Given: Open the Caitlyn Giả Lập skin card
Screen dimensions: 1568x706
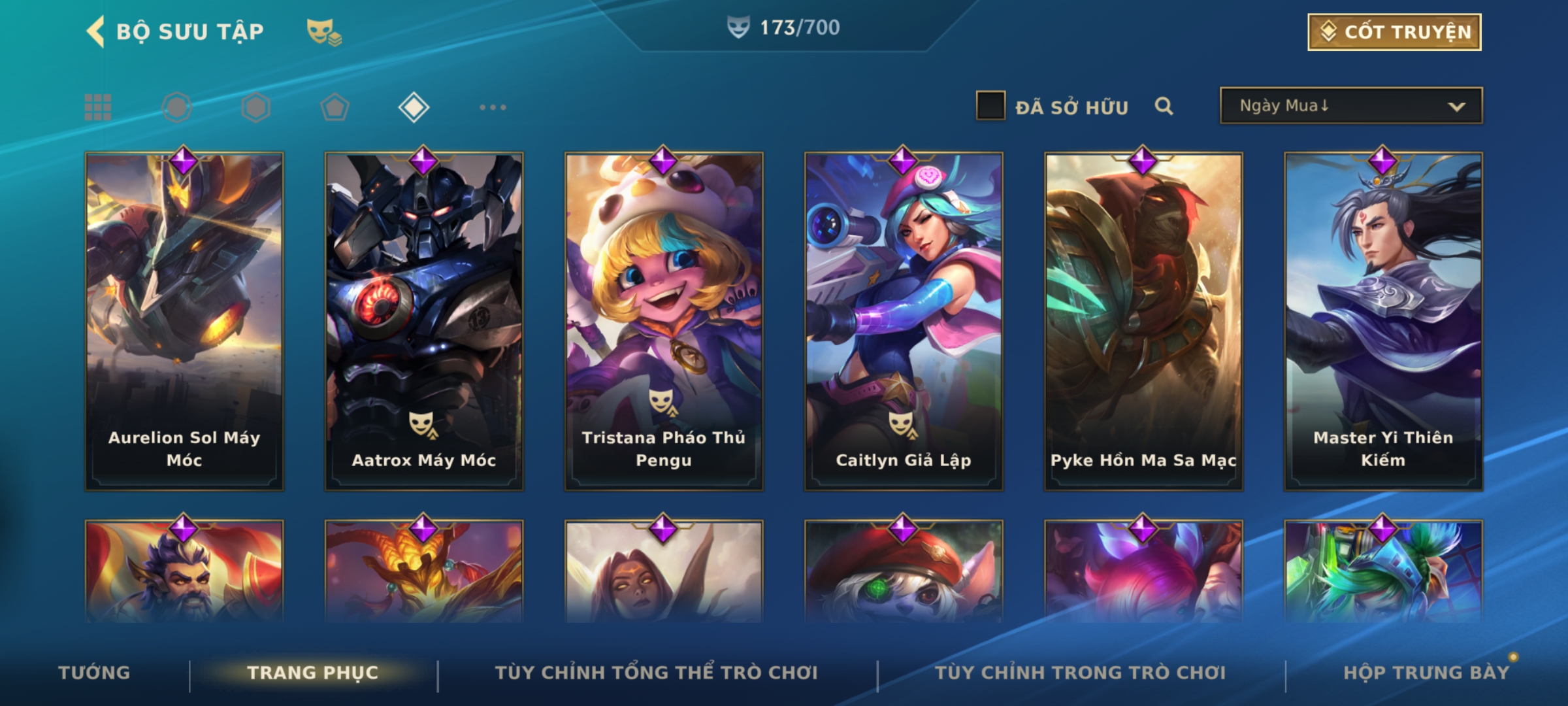Looking at the screenshot, I should coord(904,321).
